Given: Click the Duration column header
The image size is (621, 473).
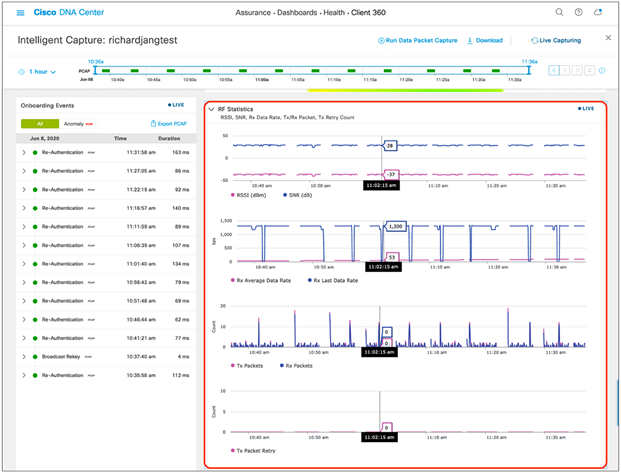Looking at the screenshot, I should coord(169,139).
